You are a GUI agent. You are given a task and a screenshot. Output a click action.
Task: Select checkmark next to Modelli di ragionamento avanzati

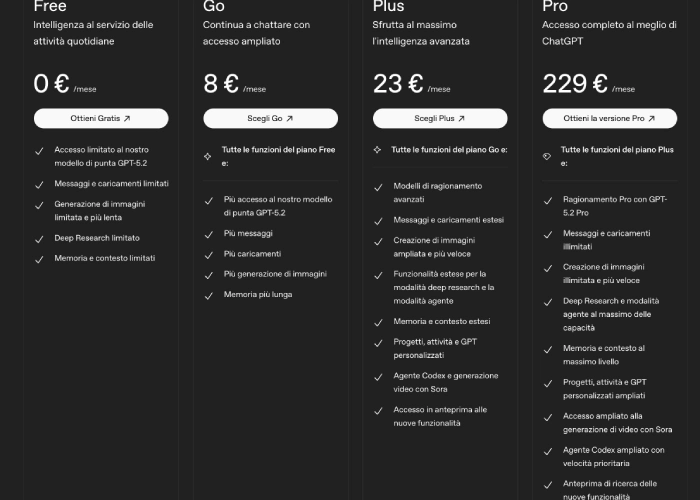pos(378,187)
